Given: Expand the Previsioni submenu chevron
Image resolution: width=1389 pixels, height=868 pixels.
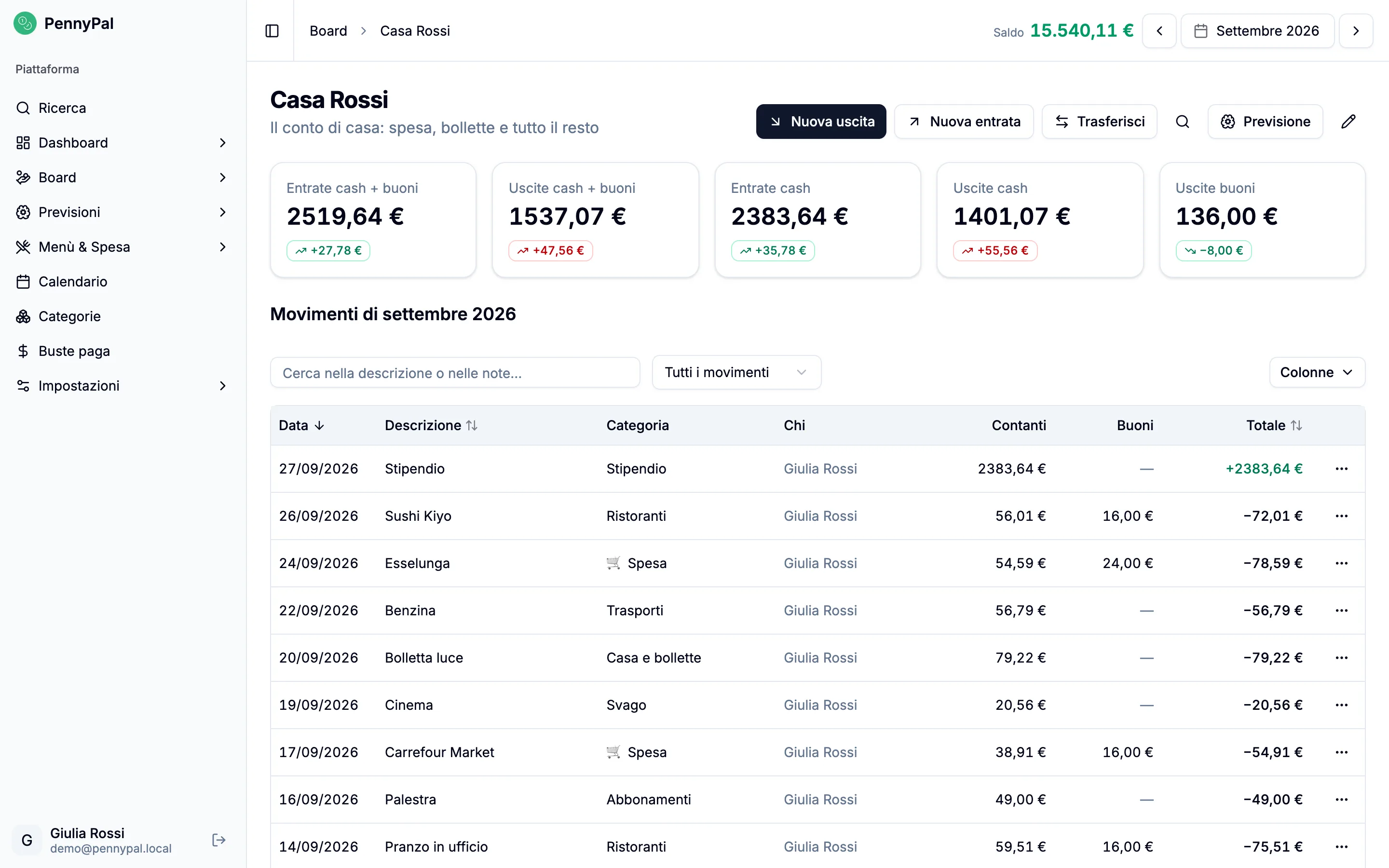Looking at the screenshot, I should [223, 212].
